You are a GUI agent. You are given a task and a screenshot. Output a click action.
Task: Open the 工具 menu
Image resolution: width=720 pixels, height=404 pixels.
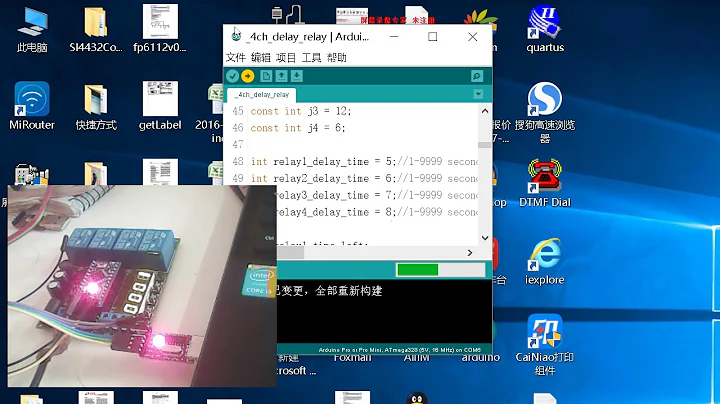coord(311,58)
